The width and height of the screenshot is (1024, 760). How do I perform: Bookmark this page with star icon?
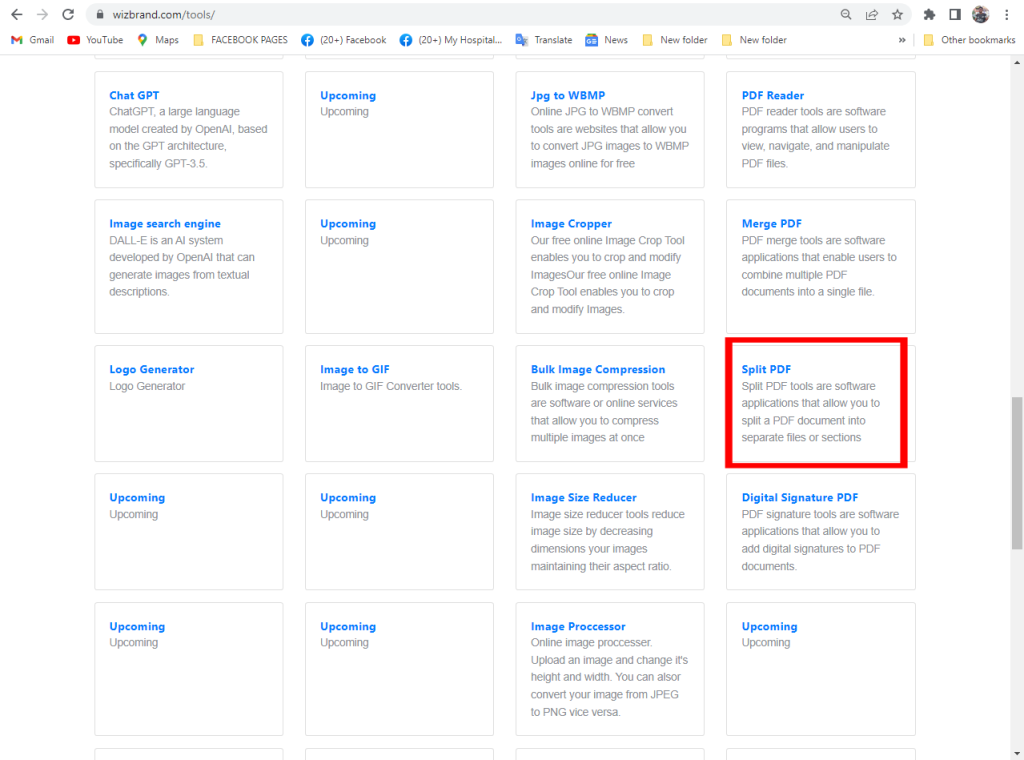pos(897,15)
